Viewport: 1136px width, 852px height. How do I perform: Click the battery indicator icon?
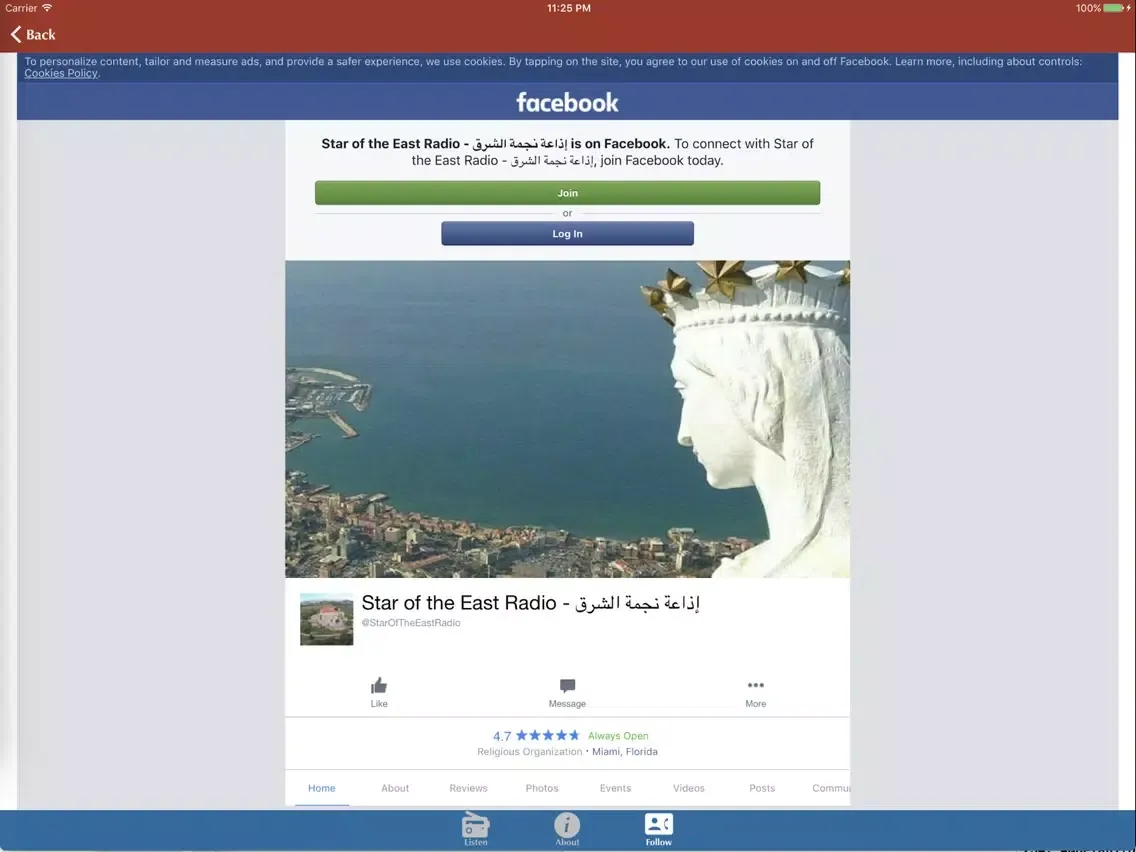tap(1114, 8)
